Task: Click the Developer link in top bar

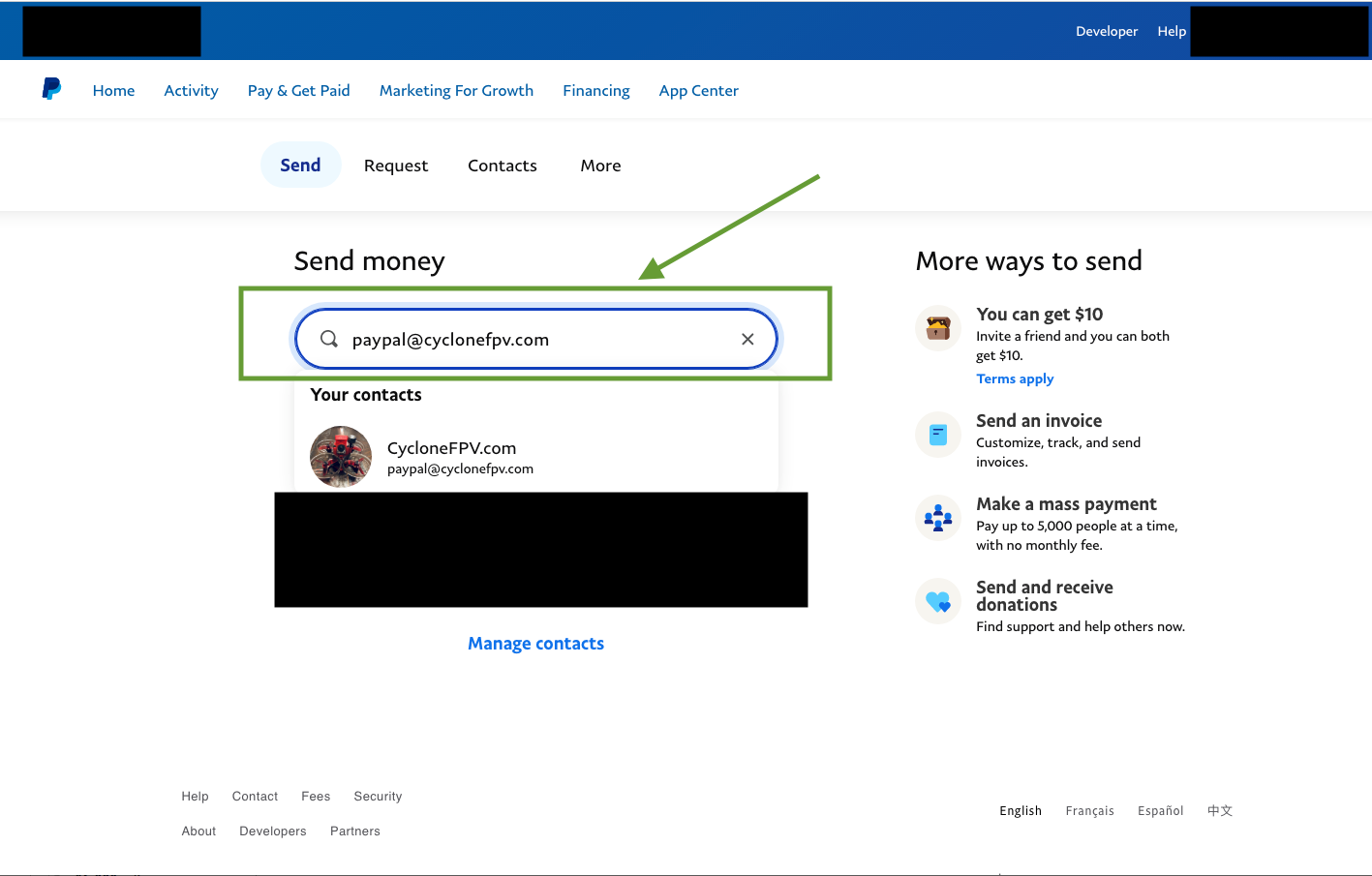Action: (1107, 31)
